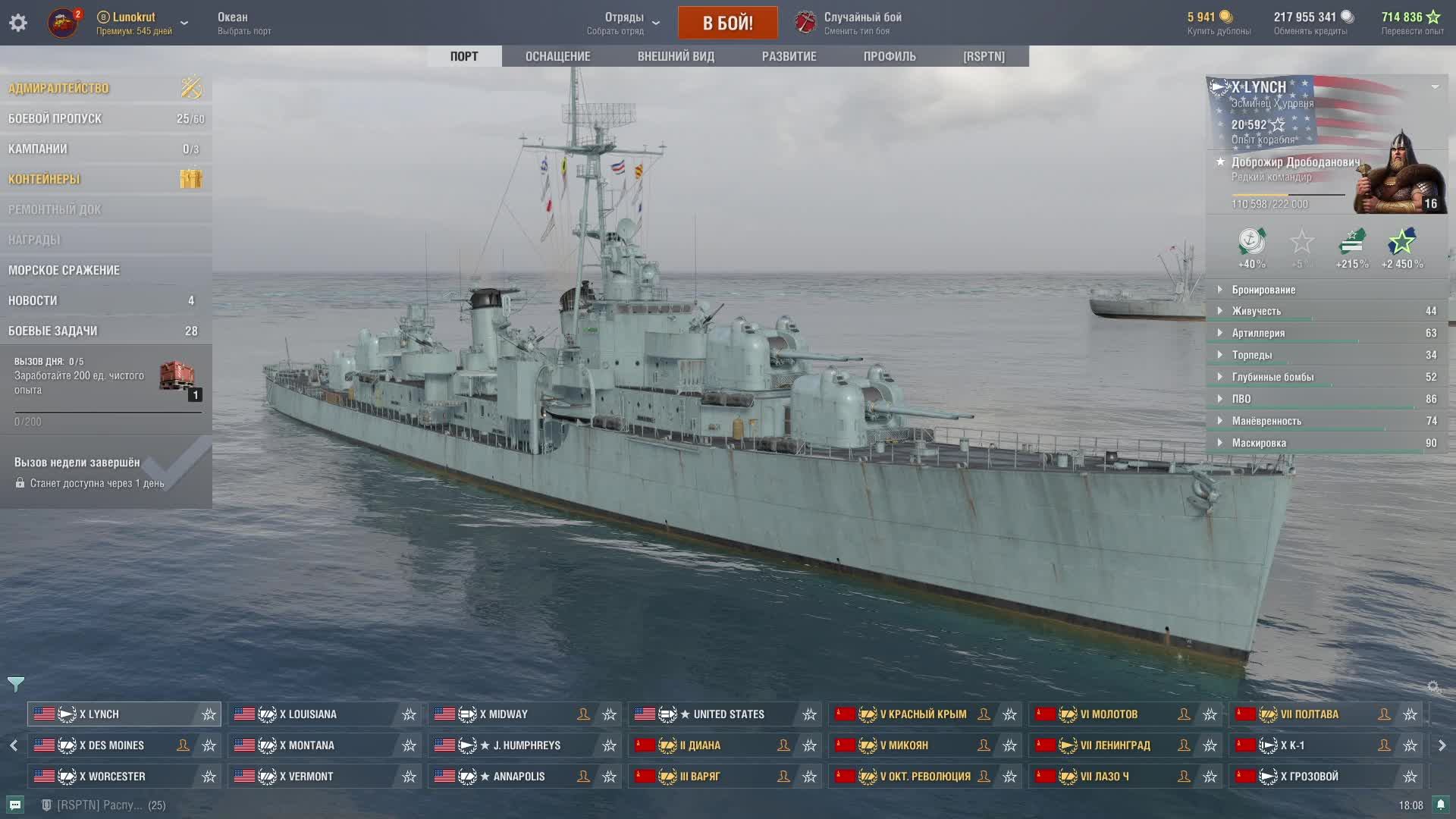Switch to the РАЗВИТИЕ tab

tap(789, 56)
